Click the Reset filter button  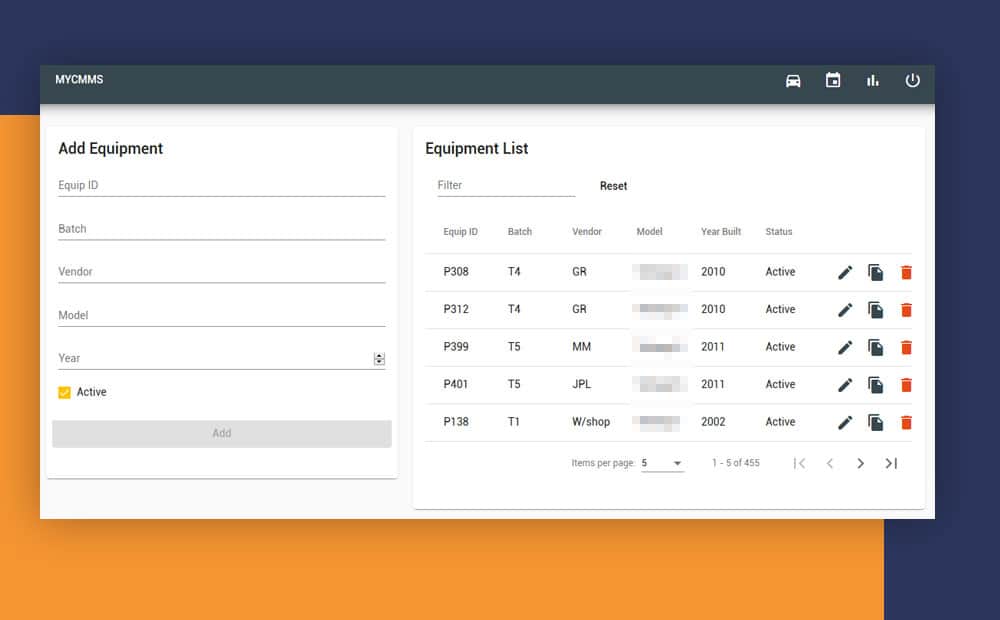coord(614,186)
